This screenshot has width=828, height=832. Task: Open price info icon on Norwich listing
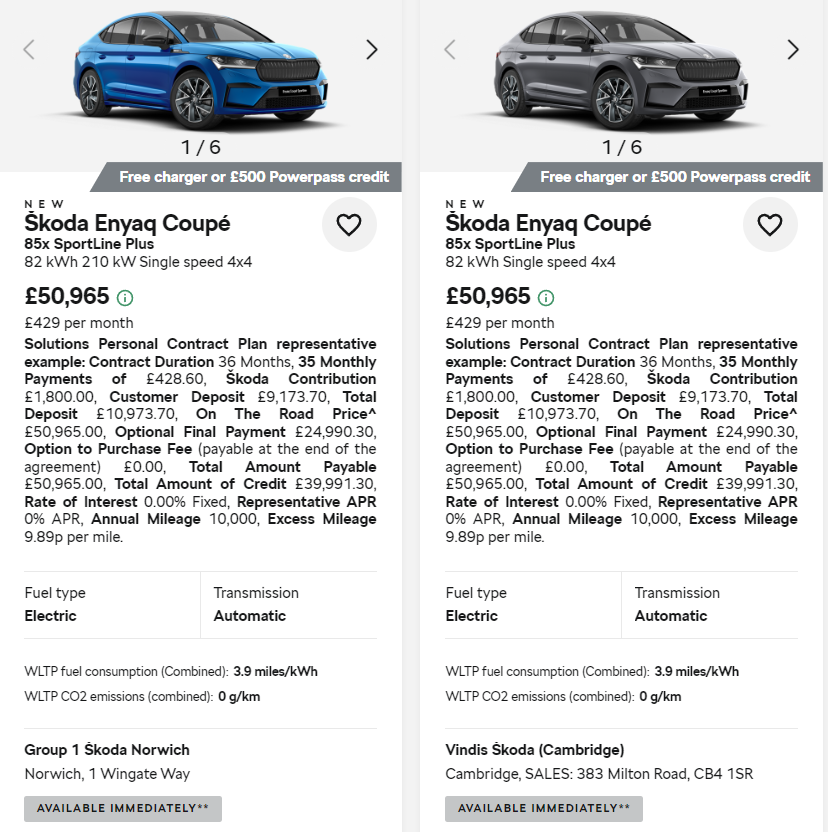click(x=125, y=298)
